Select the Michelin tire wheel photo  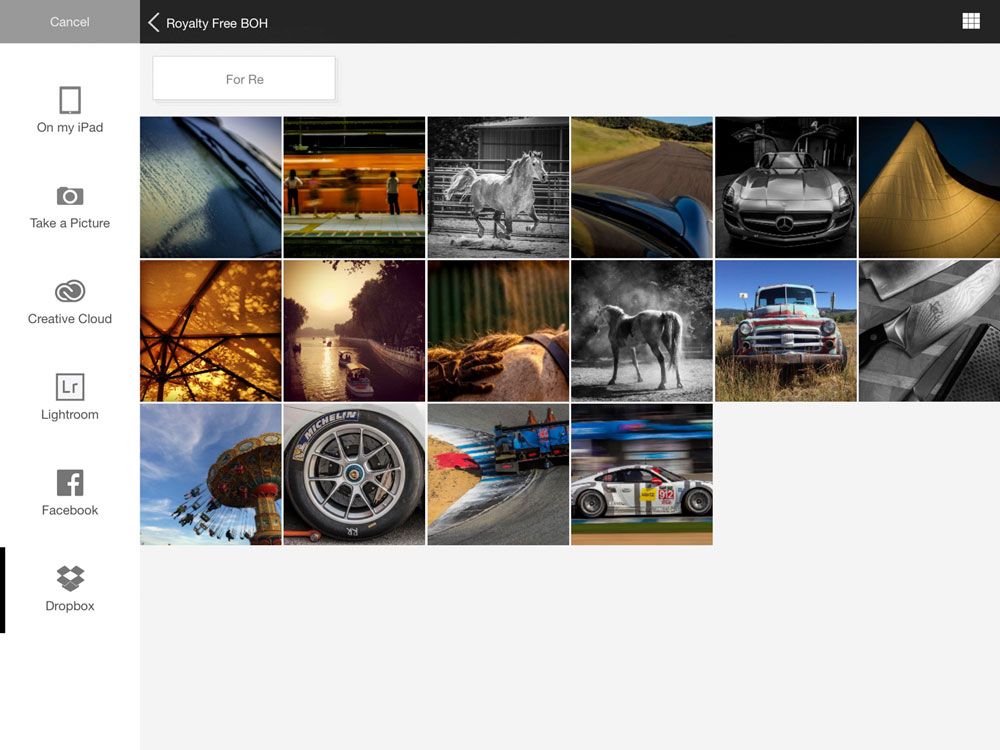tap(354, 474)
